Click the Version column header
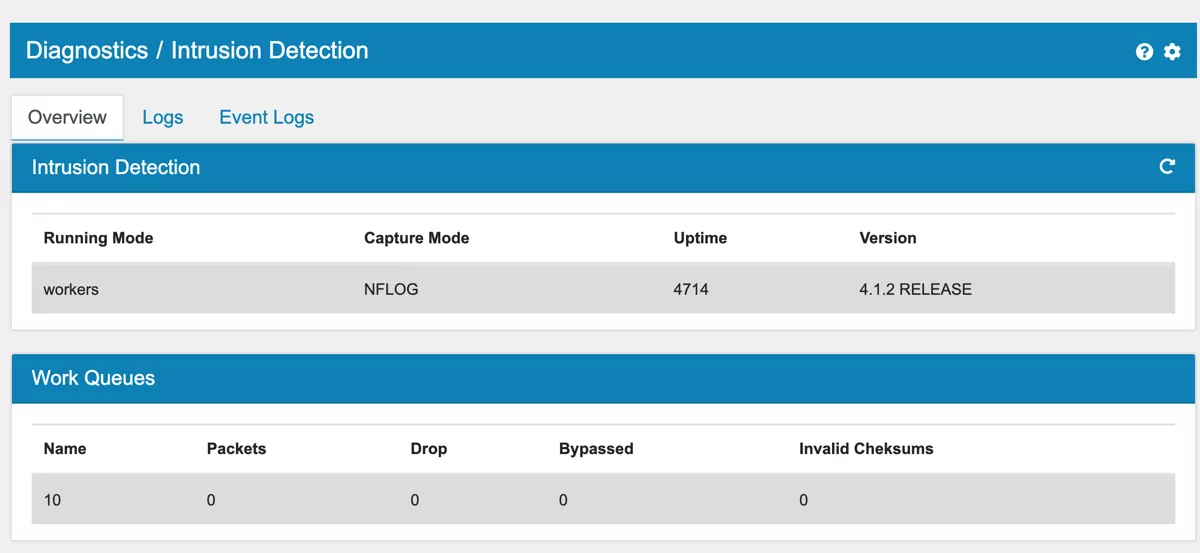 (x=888, y=238)
